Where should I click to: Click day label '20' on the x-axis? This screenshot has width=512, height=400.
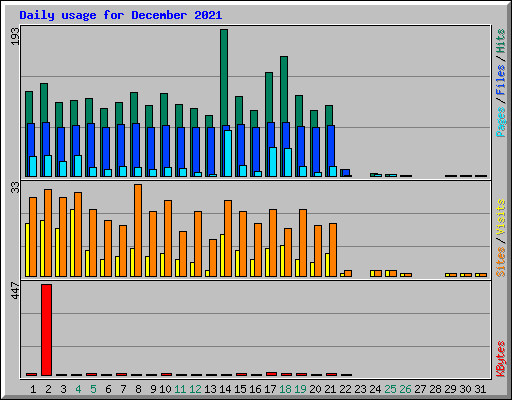[x=315, y=389]
